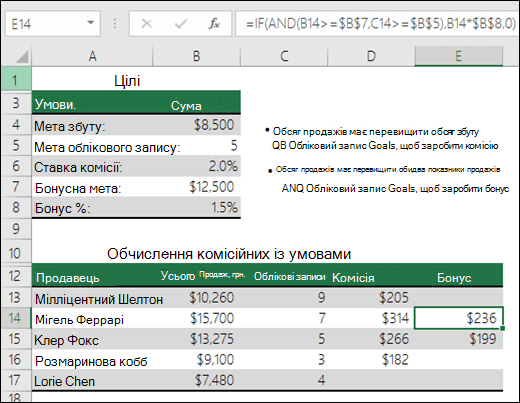Select the 'Бонусна мета:' cell
This screenshot has width=520, height=403.
point(92,187)
